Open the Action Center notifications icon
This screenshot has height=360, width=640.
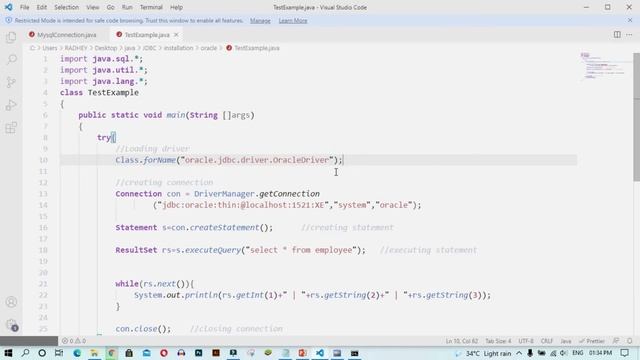[624, 353]
